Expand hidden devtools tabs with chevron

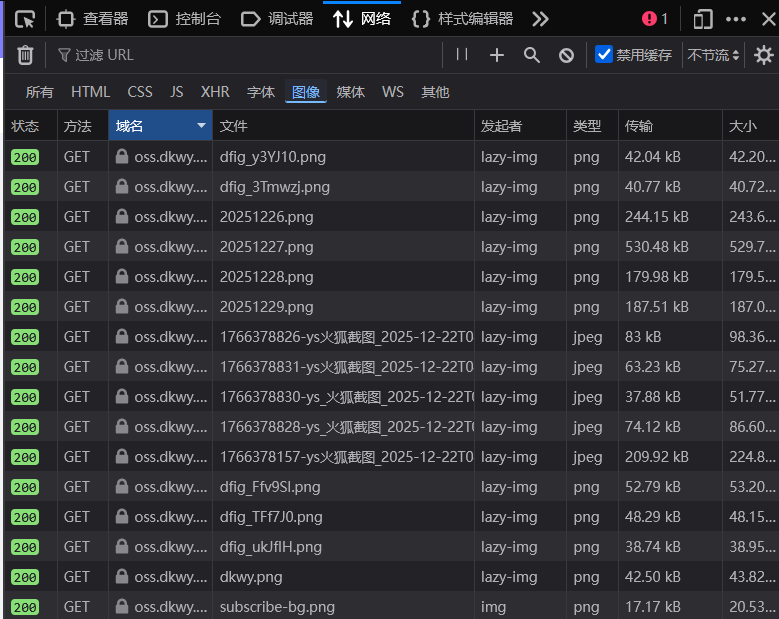click(x=540, y=18)
